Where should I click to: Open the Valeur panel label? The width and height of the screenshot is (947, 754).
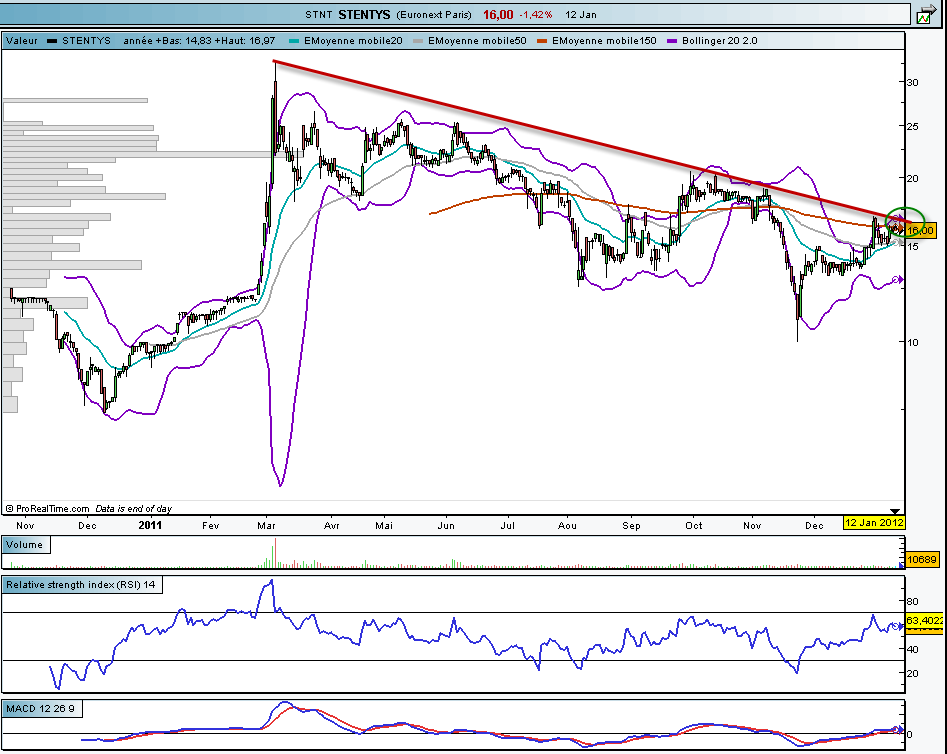click(x=23, y=41)
